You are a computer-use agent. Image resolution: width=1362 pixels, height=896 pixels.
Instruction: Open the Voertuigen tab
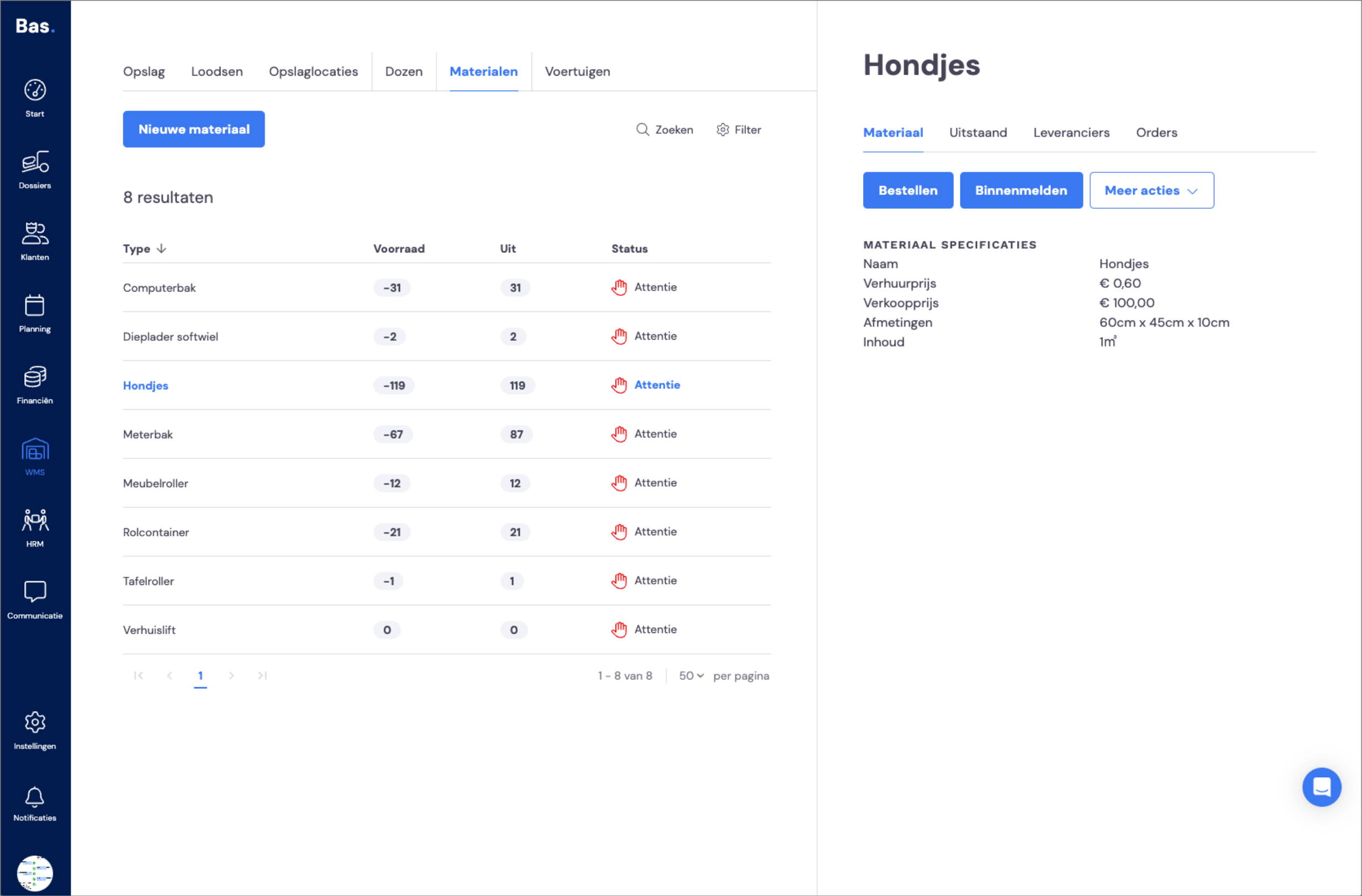click(577, 71)
